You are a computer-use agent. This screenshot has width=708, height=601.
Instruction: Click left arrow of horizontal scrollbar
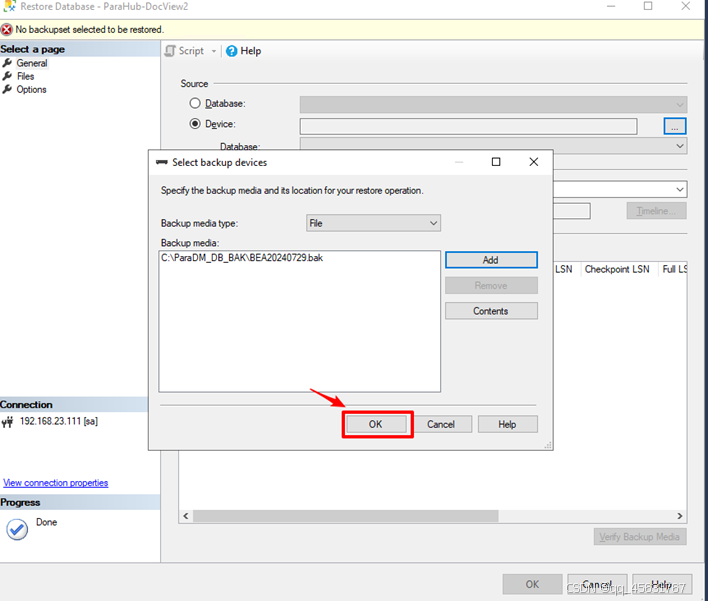186,516
